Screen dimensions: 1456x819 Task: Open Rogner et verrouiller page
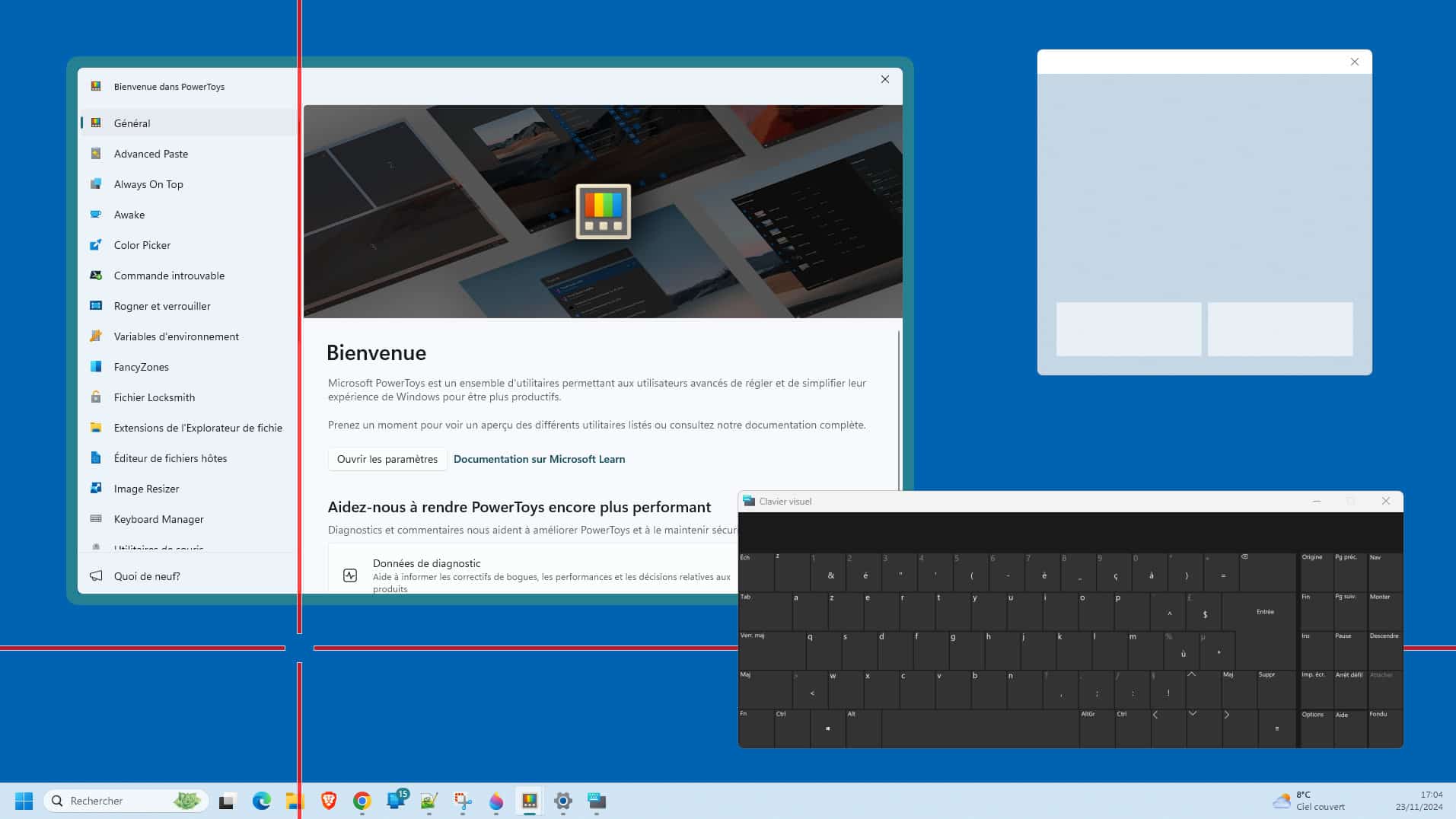pyautogui.click(x=187, y=305)
